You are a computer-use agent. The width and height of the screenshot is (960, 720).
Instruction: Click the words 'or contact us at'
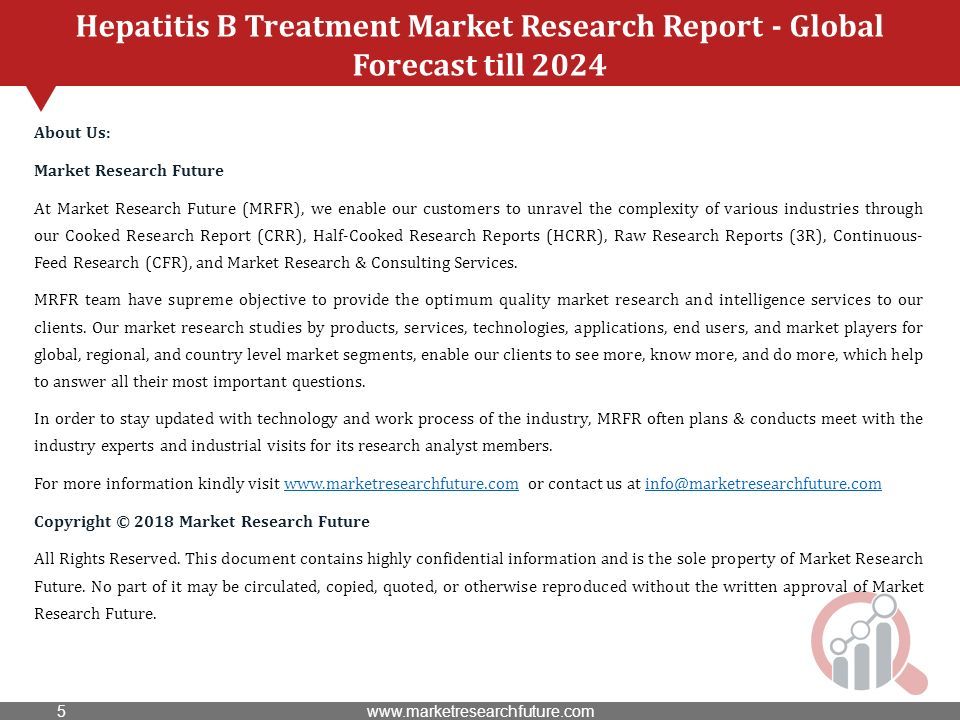pyautogui.click(x=584, y=484)
